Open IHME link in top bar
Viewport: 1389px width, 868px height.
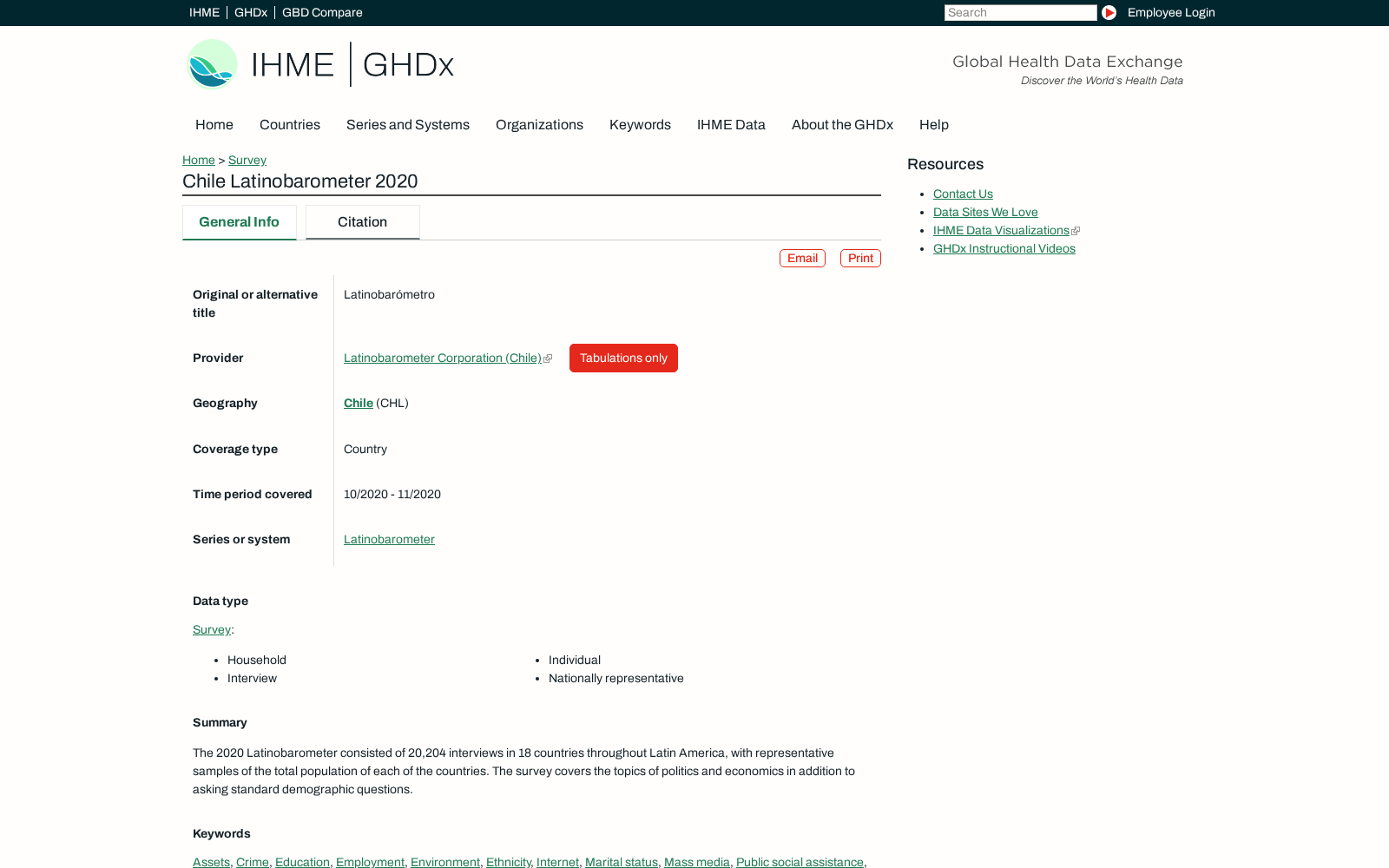204,12
